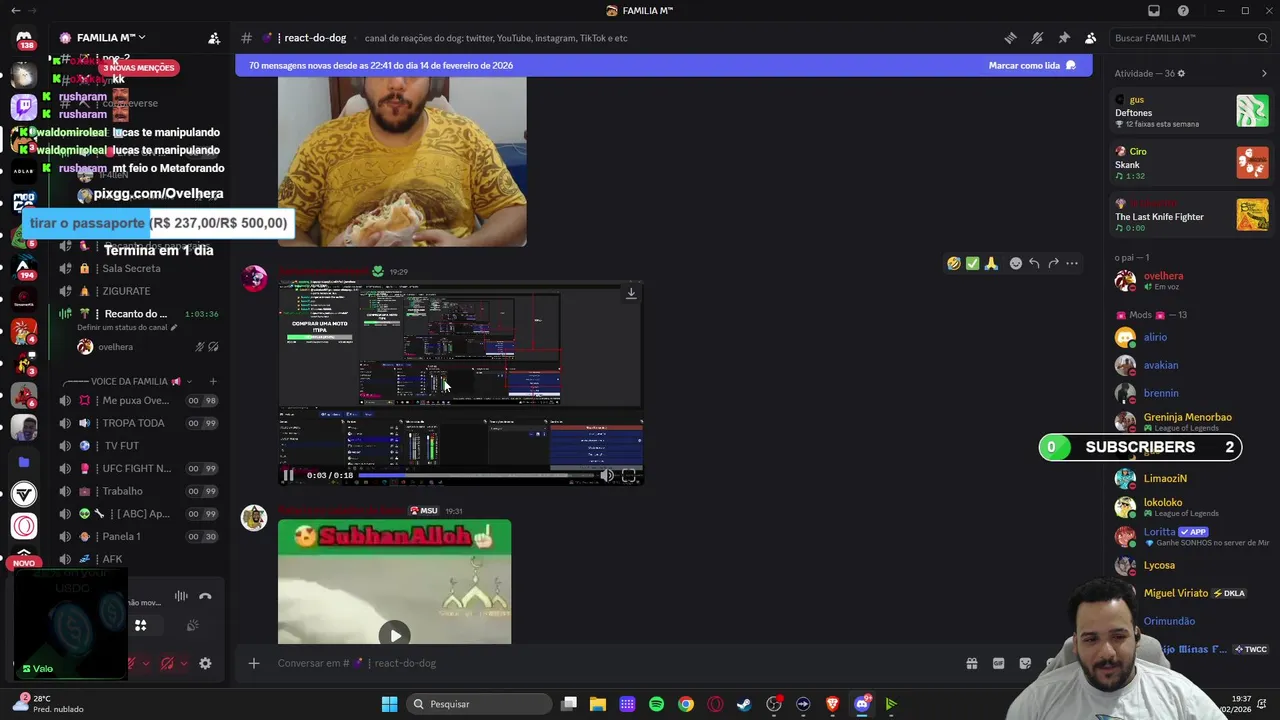Join TV FUT voice channel

[x=140, y=446]
